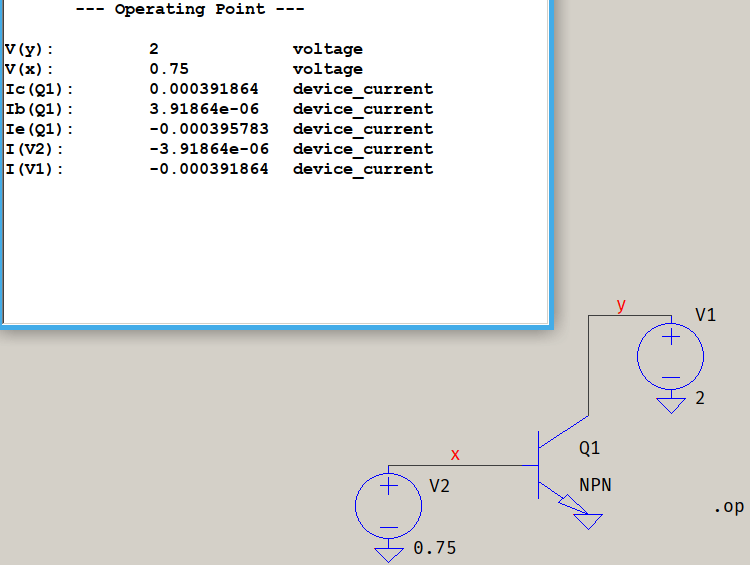The image size is (750, 565).
Task: Select the I(V1) row label
Action: pyautogui.click(x=33, y=169)
